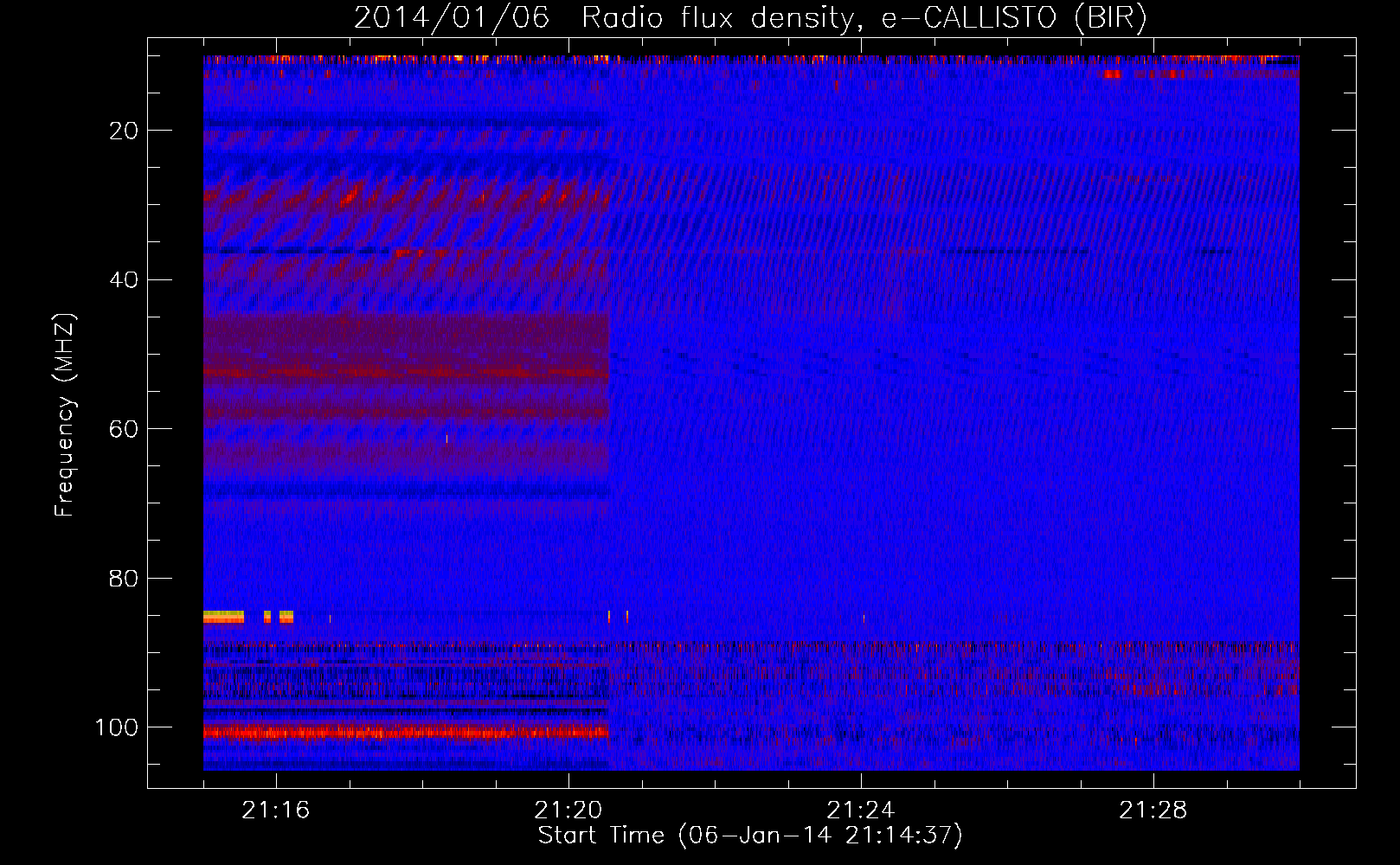1400x865 pixels.
Task: Click the 21:24 time tick label
Action: (x=861, y=811)
